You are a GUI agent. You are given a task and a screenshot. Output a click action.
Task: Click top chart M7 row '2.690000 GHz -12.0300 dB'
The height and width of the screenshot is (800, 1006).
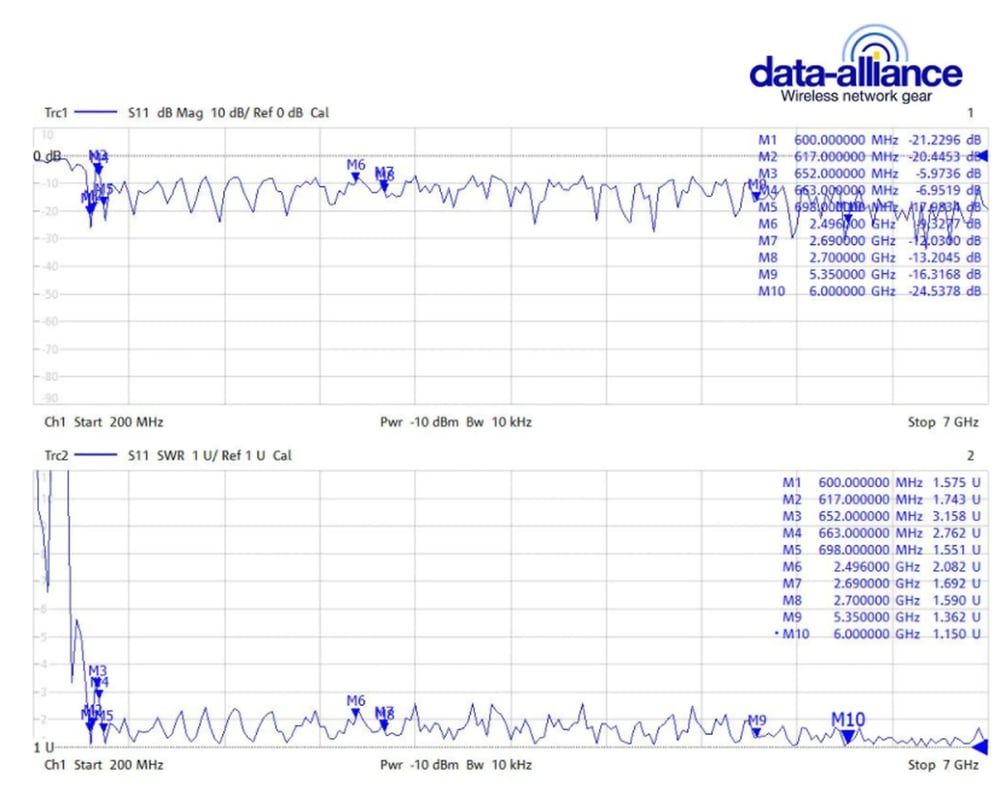pyautogui.click(x=895, y=241)
